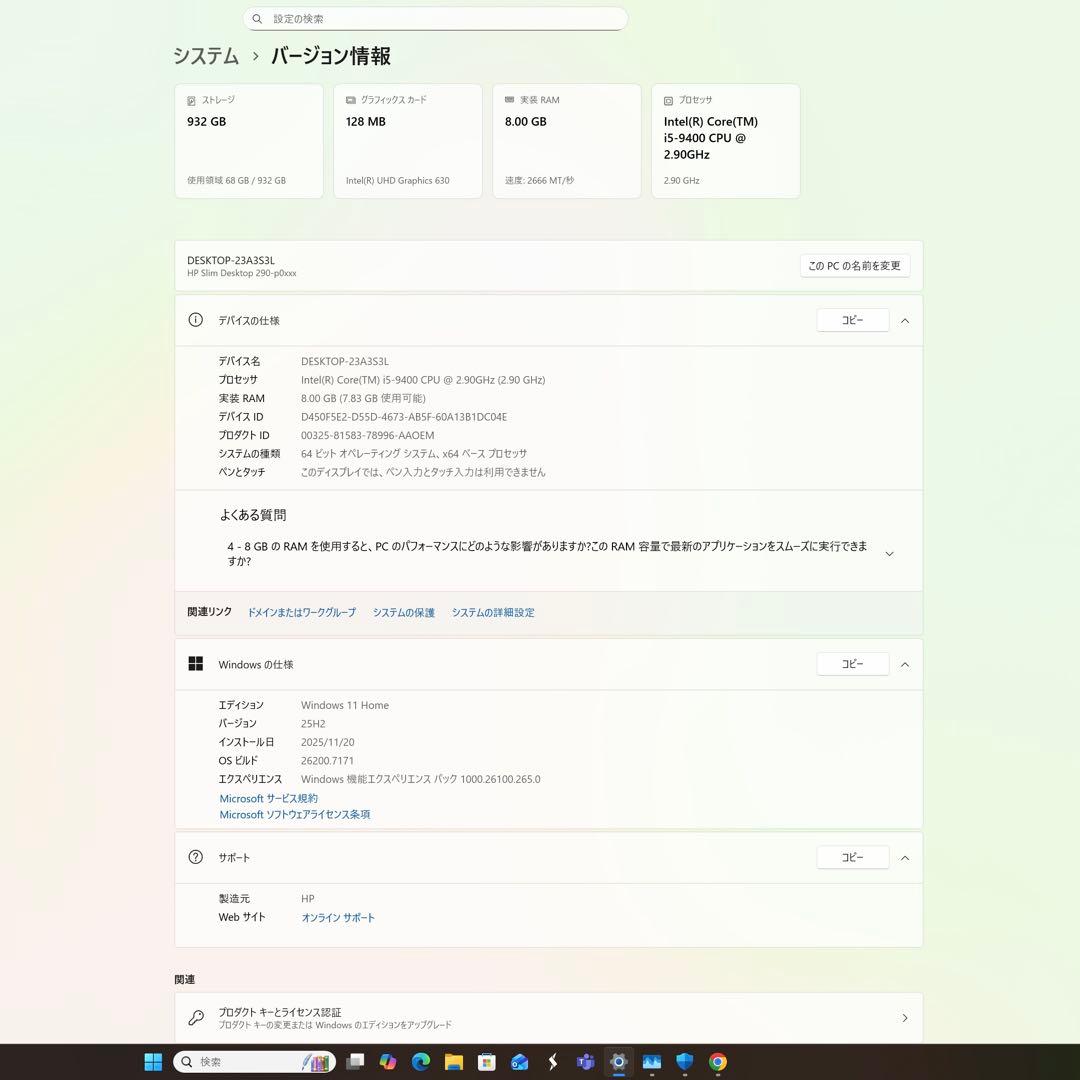The width and height of the screenshot is (1080, 1080).
Task: Open the システムの保護 link
Action: 403,612
